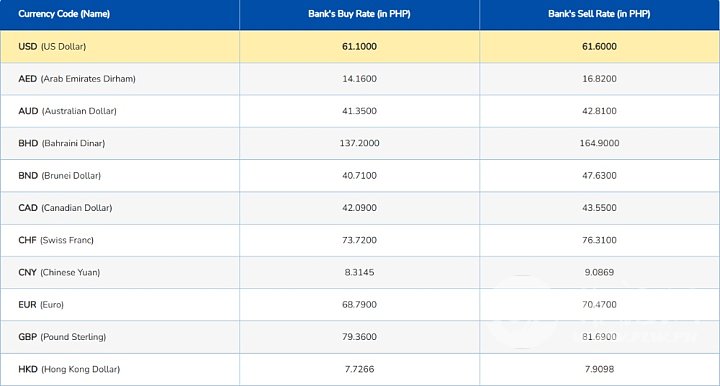
Task: Click USD sell rate 61.6000
Action: pyautogui.click(x=599, y=46)
